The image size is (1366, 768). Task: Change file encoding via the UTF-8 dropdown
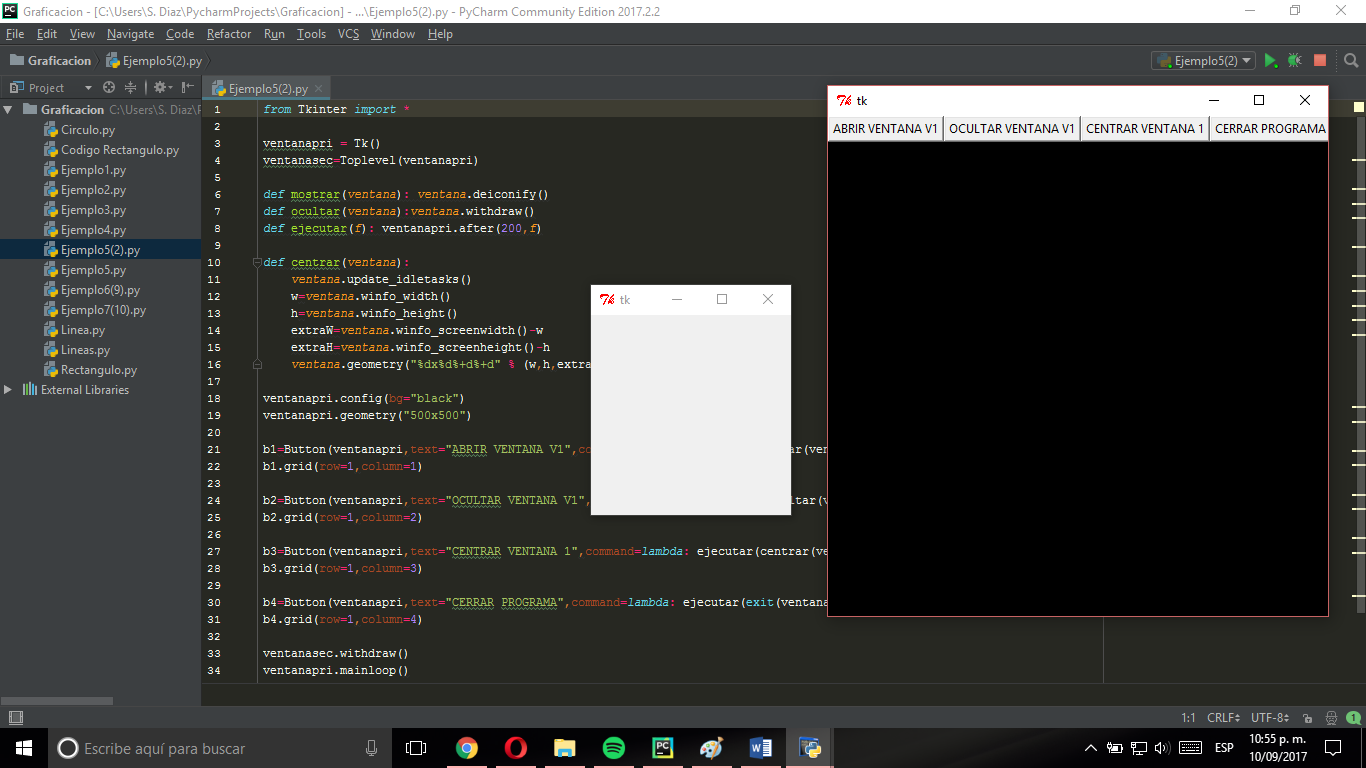(x=1266, y=717)
